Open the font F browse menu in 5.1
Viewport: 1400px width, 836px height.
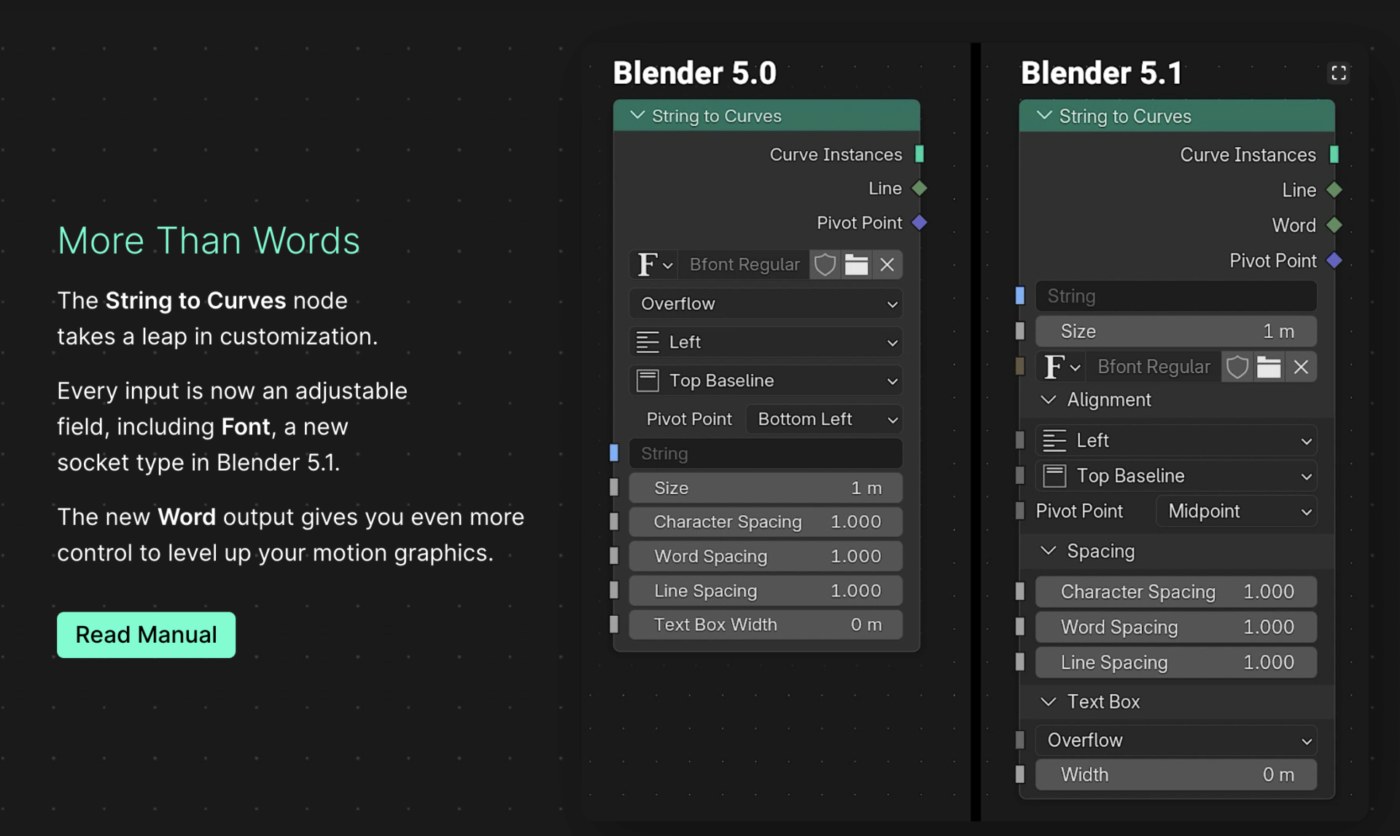(1062, 367)
